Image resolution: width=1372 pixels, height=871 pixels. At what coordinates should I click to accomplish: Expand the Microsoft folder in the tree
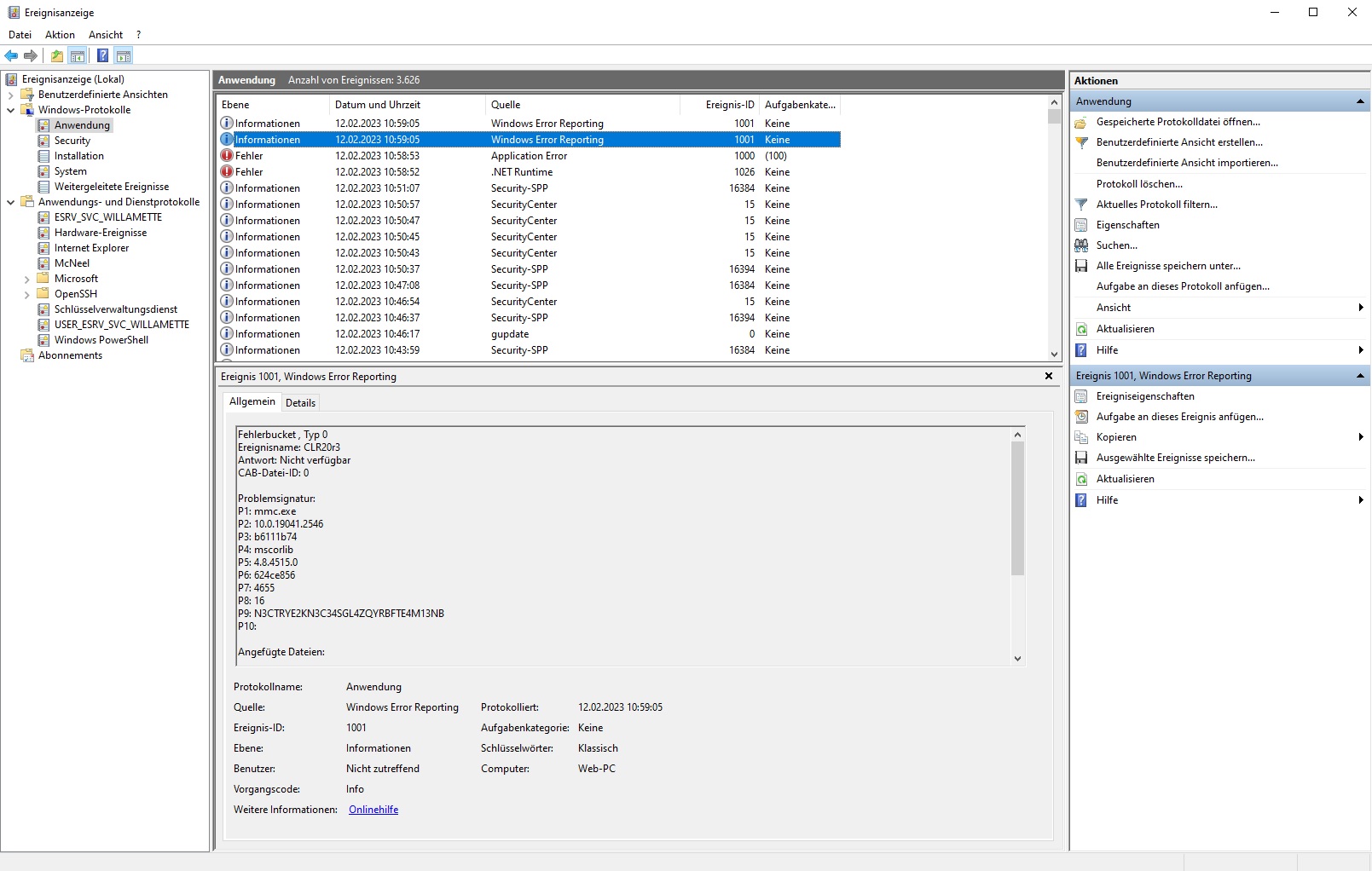coord(26,280)
